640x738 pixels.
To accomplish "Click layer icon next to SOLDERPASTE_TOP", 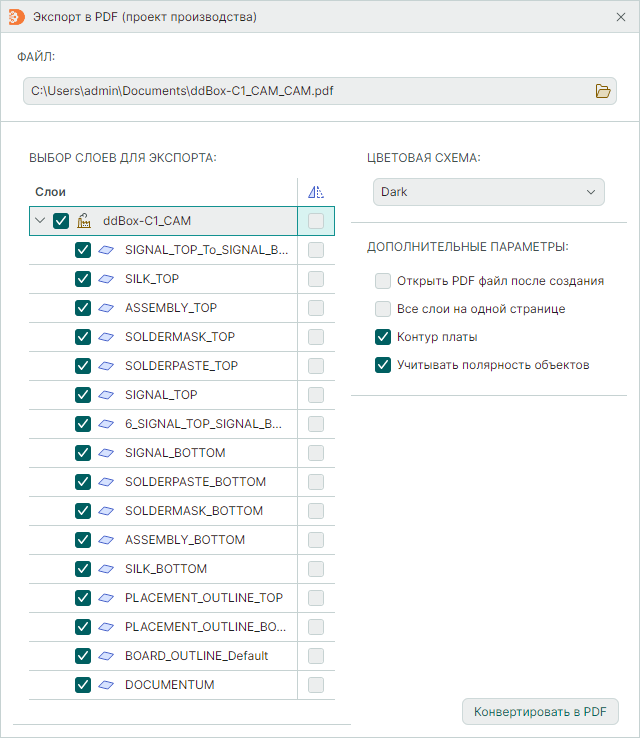I will coord(106,366).
